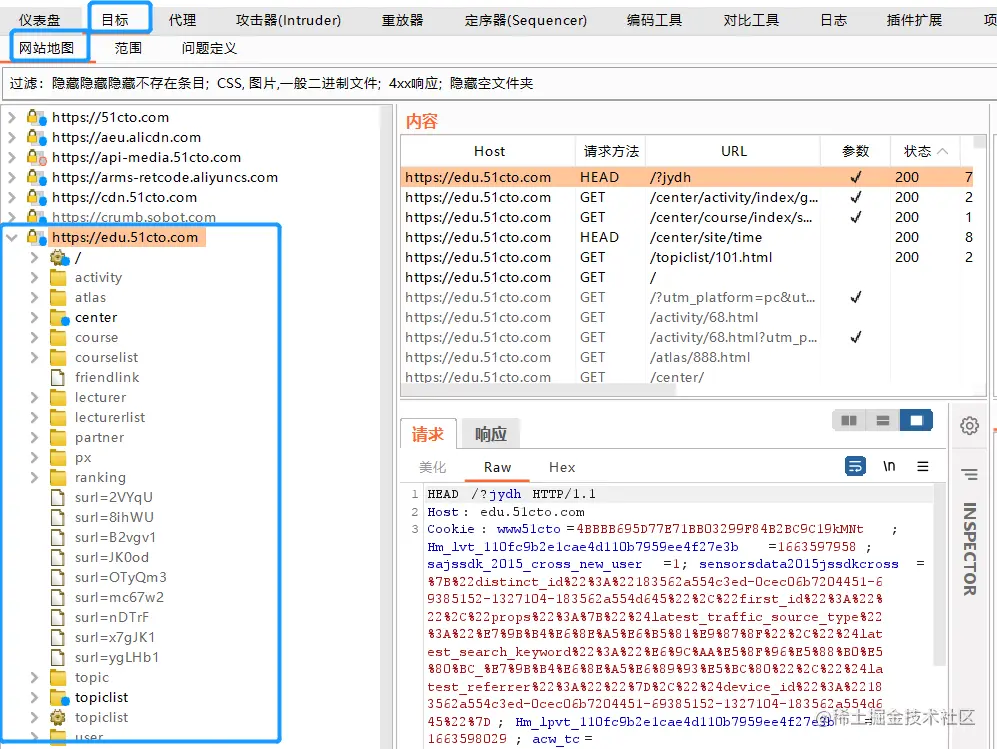Toggle the \n non-printable characters button
Screen dimensions: 997x749
click(889, 466)
